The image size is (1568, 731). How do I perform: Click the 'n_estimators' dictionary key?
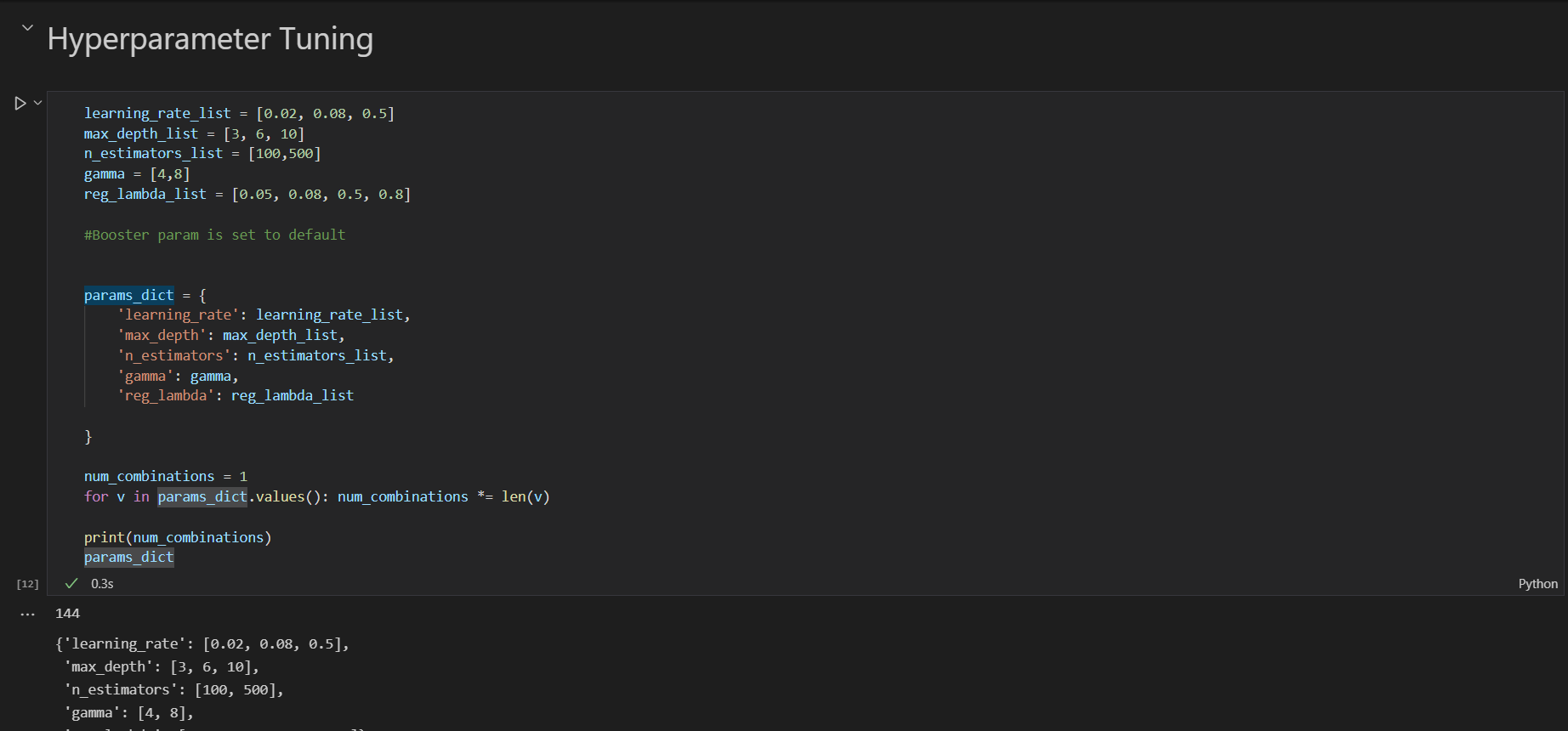(x=174, y=355)
